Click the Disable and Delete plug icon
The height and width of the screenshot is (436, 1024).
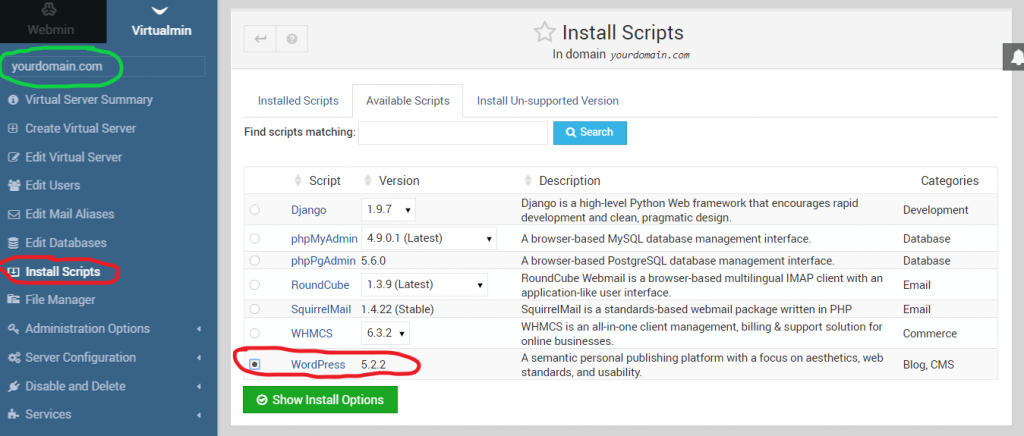coord(12,386)
